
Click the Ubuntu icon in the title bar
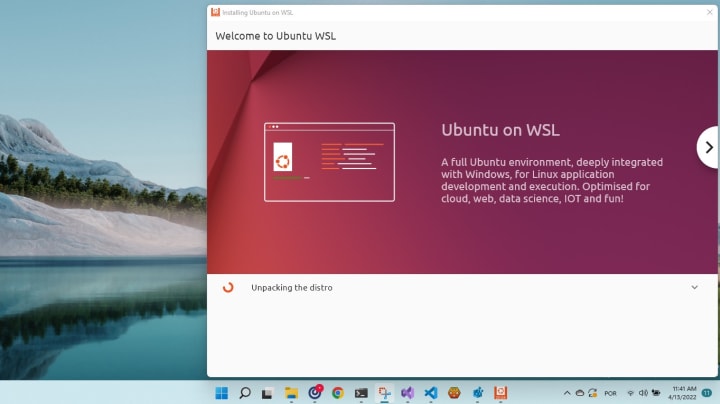215,12
